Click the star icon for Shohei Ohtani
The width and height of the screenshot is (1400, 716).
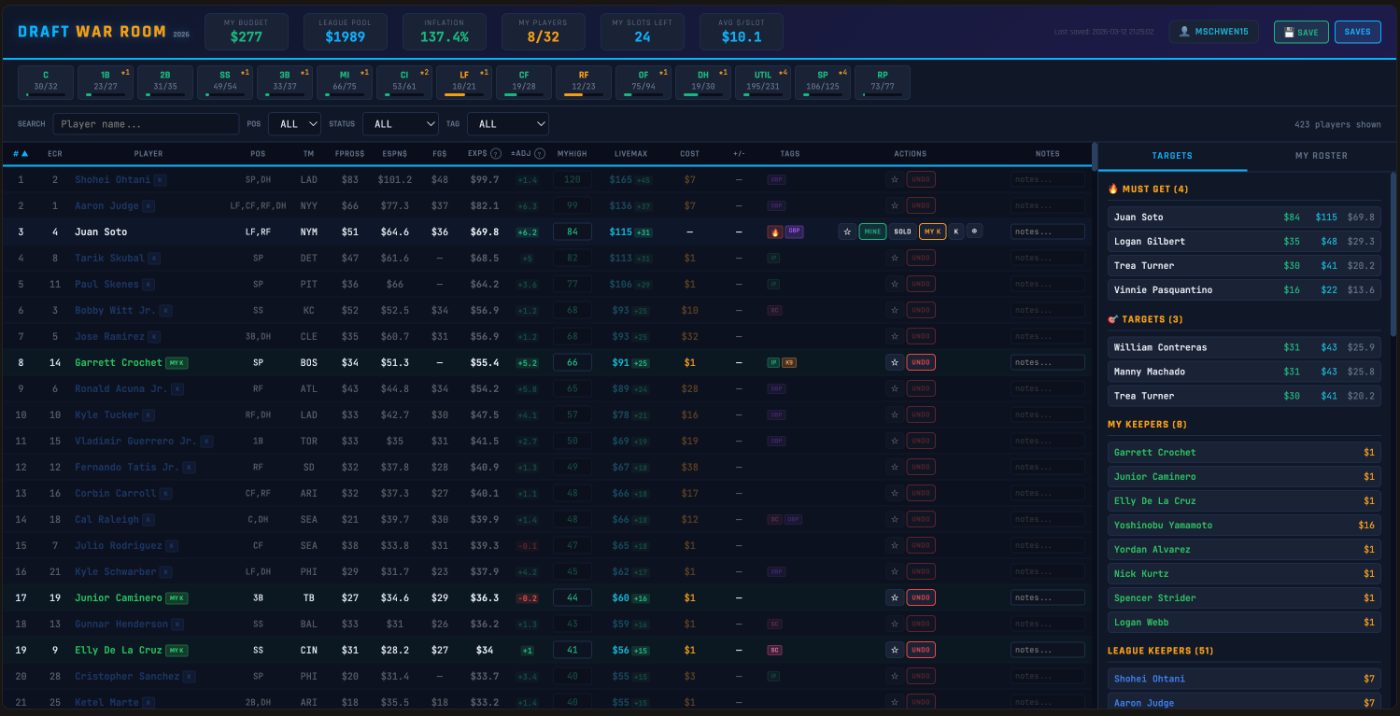tap(894, 180)
